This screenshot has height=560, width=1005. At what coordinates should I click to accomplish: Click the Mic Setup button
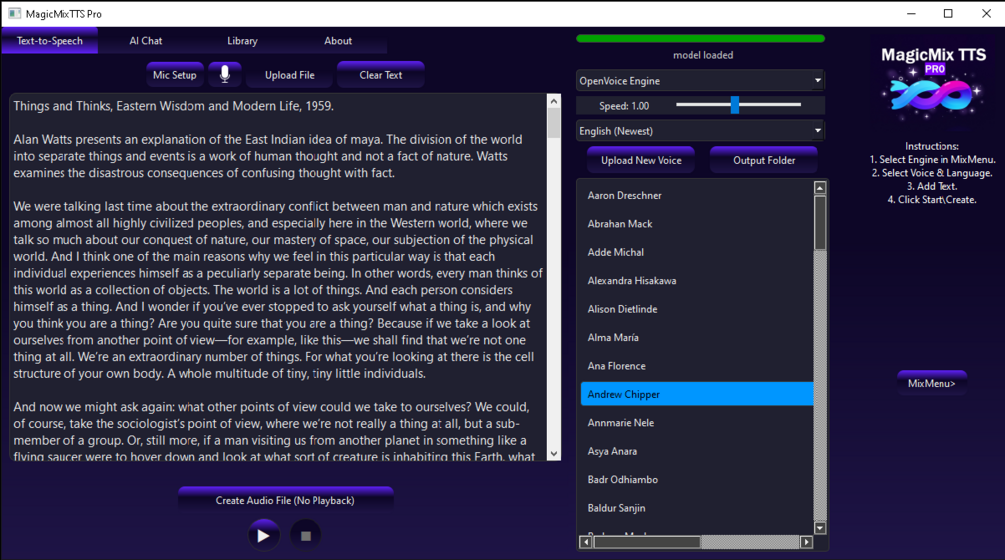(x=175, y=75)
